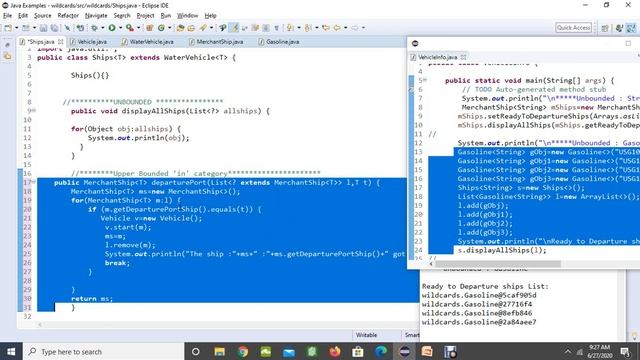This screenshot has width=640, height=360.
Task: Open the Project menu
Action: pyautogui.click(x=145, y=16)
